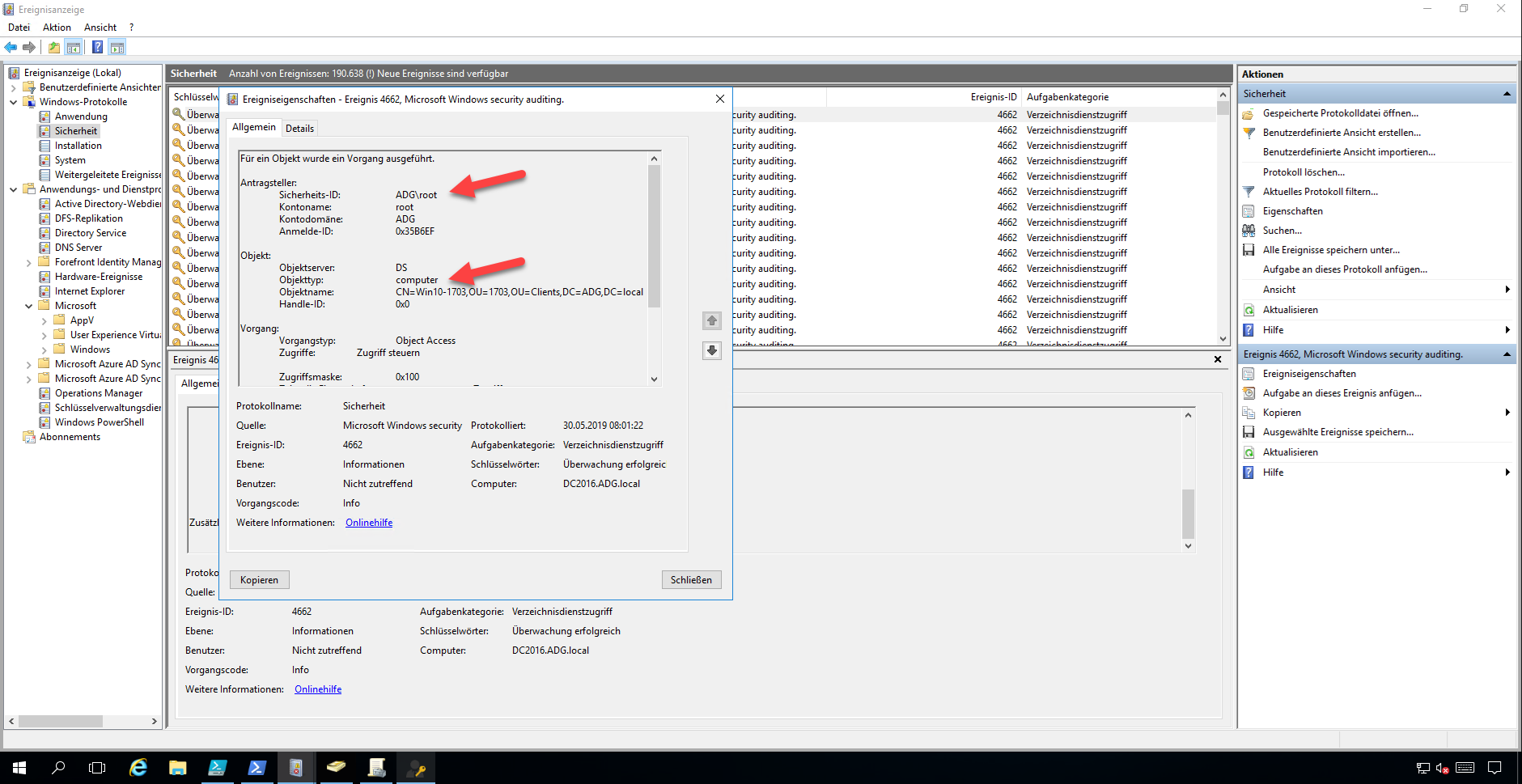Viewport: 1522px width, 784px height.
Task: Open the Aktion menu
Action: 57,28
